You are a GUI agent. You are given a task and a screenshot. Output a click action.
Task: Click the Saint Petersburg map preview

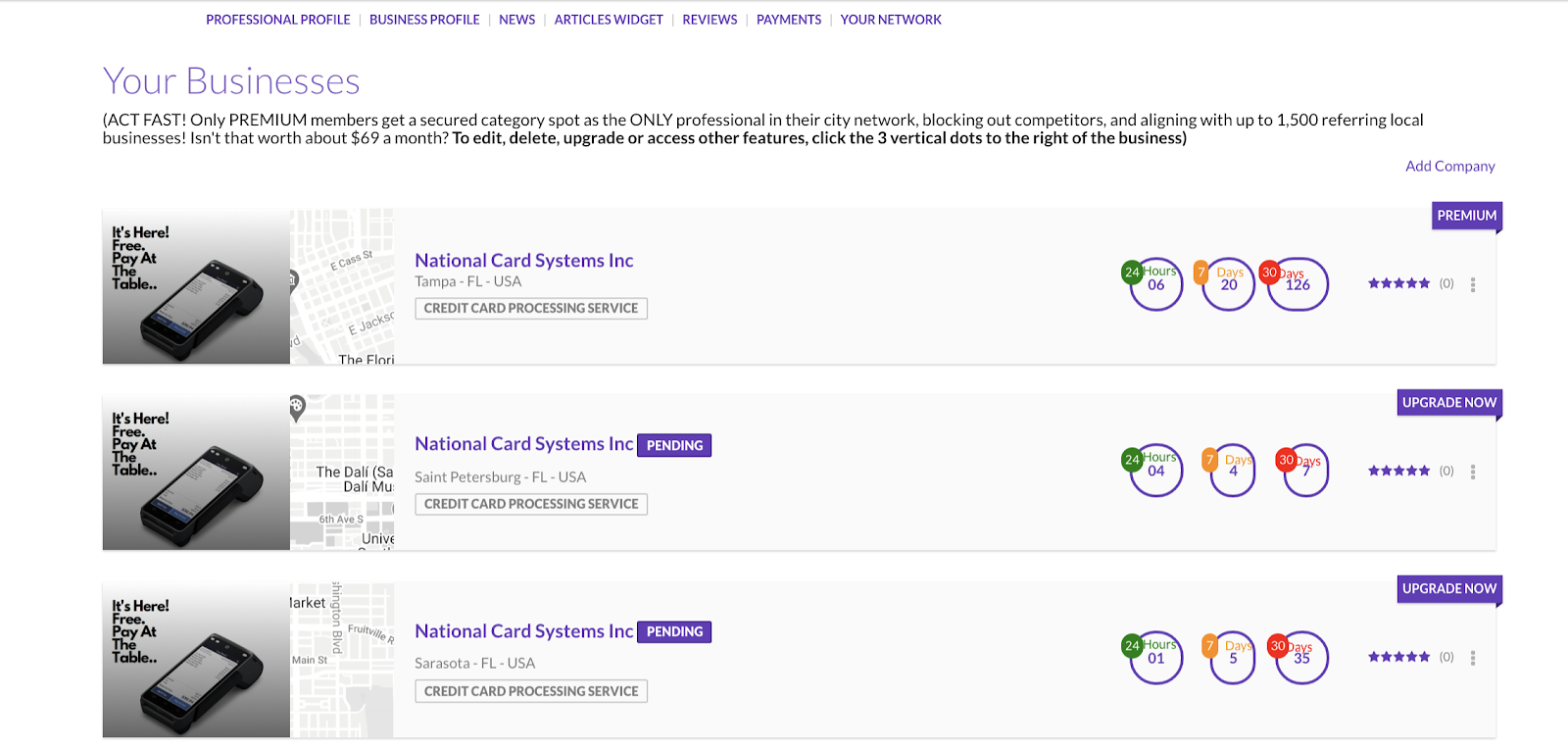tap(342, 473)
